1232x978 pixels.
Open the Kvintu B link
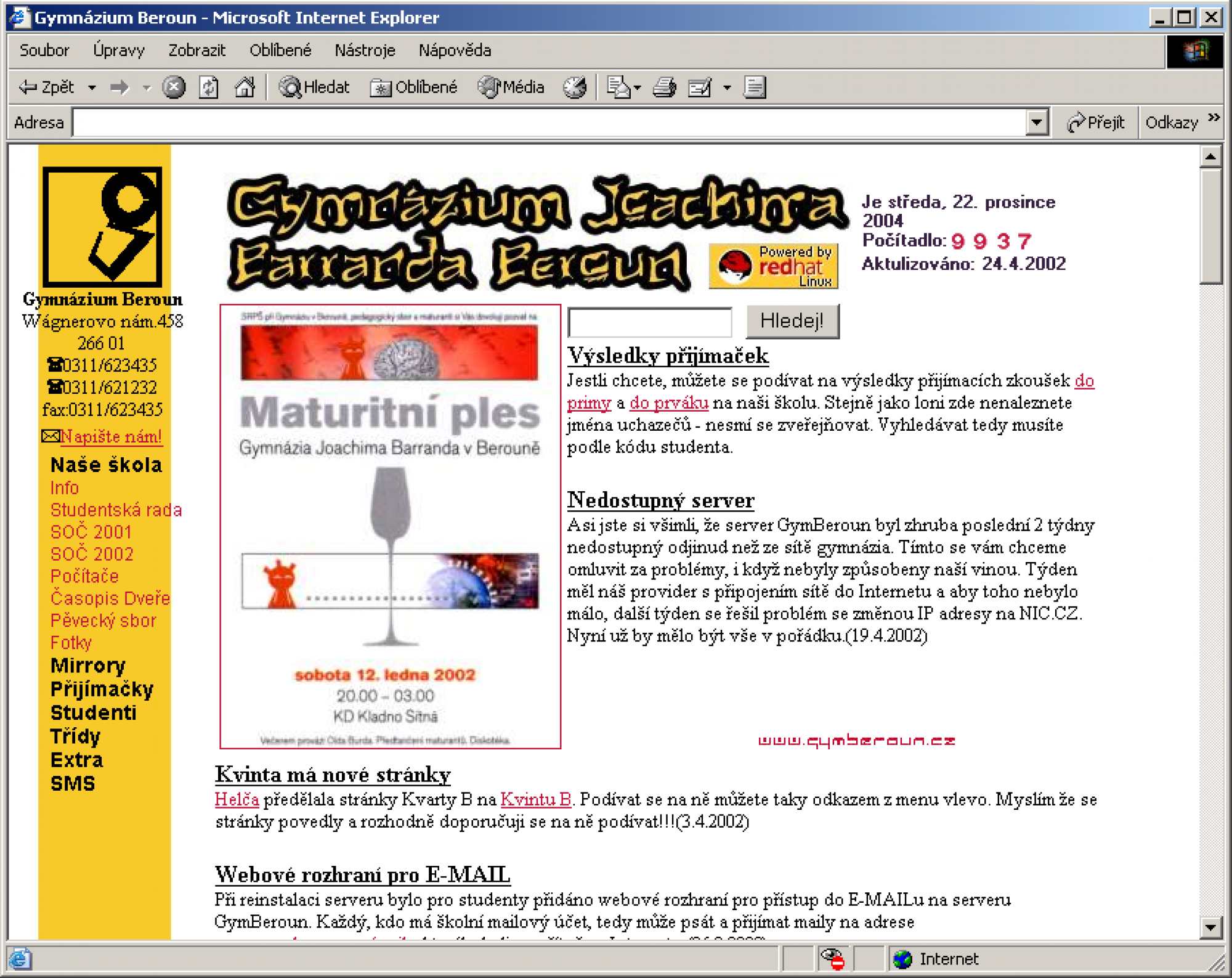[536, 799]
